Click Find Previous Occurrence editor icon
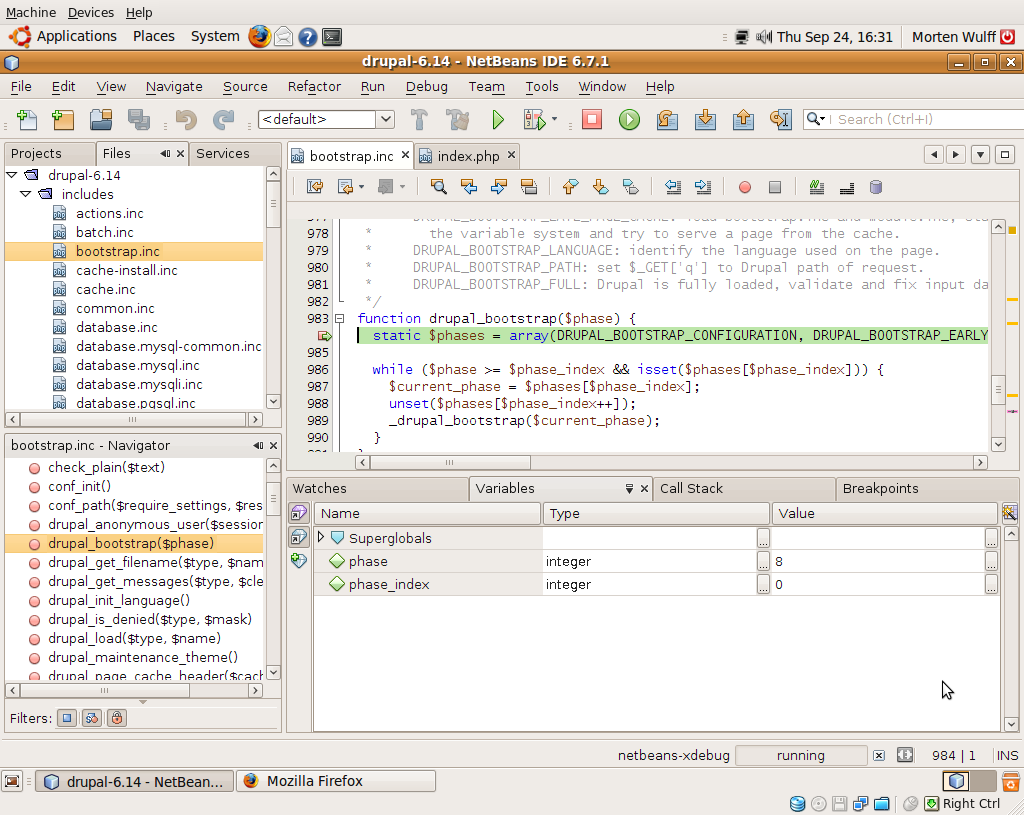Screen dimensions: 1024x815 pyautogui.click(x=469, y=187)
